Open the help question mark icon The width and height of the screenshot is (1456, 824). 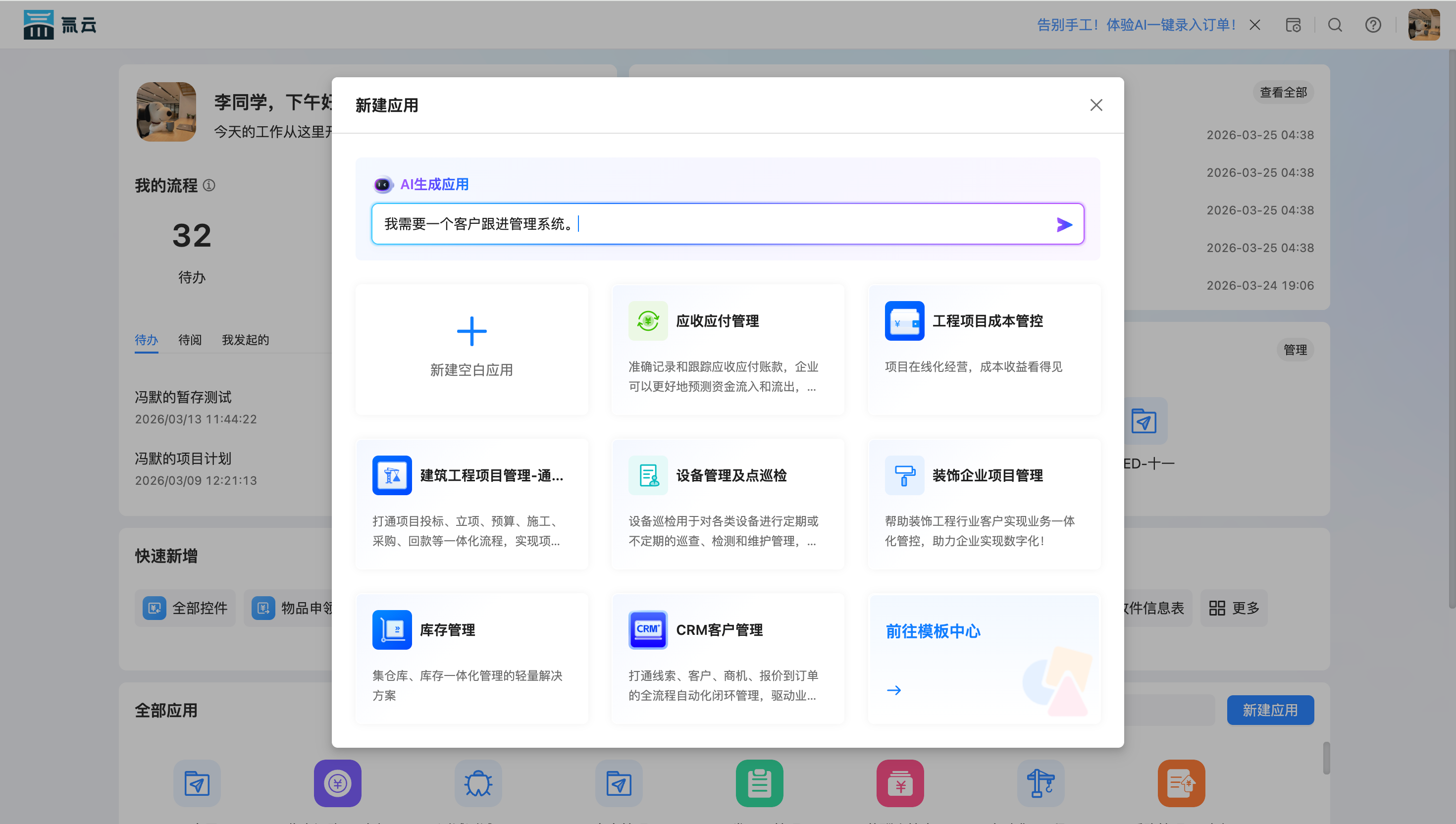coord(1373,25)
